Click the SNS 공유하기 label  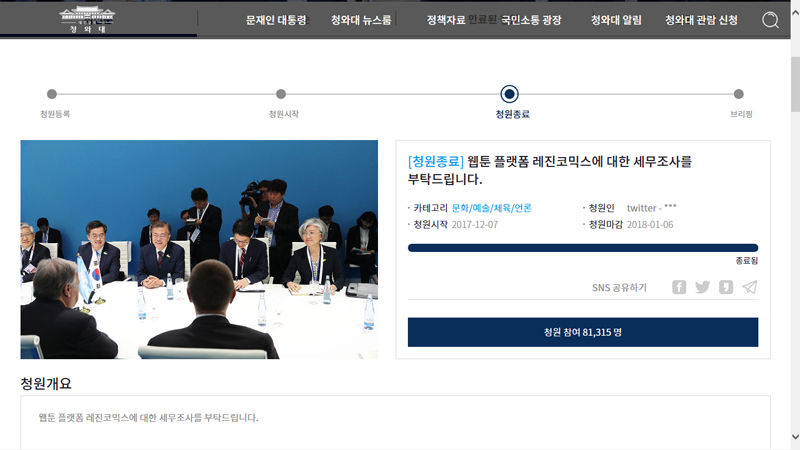tap(619, 287)
